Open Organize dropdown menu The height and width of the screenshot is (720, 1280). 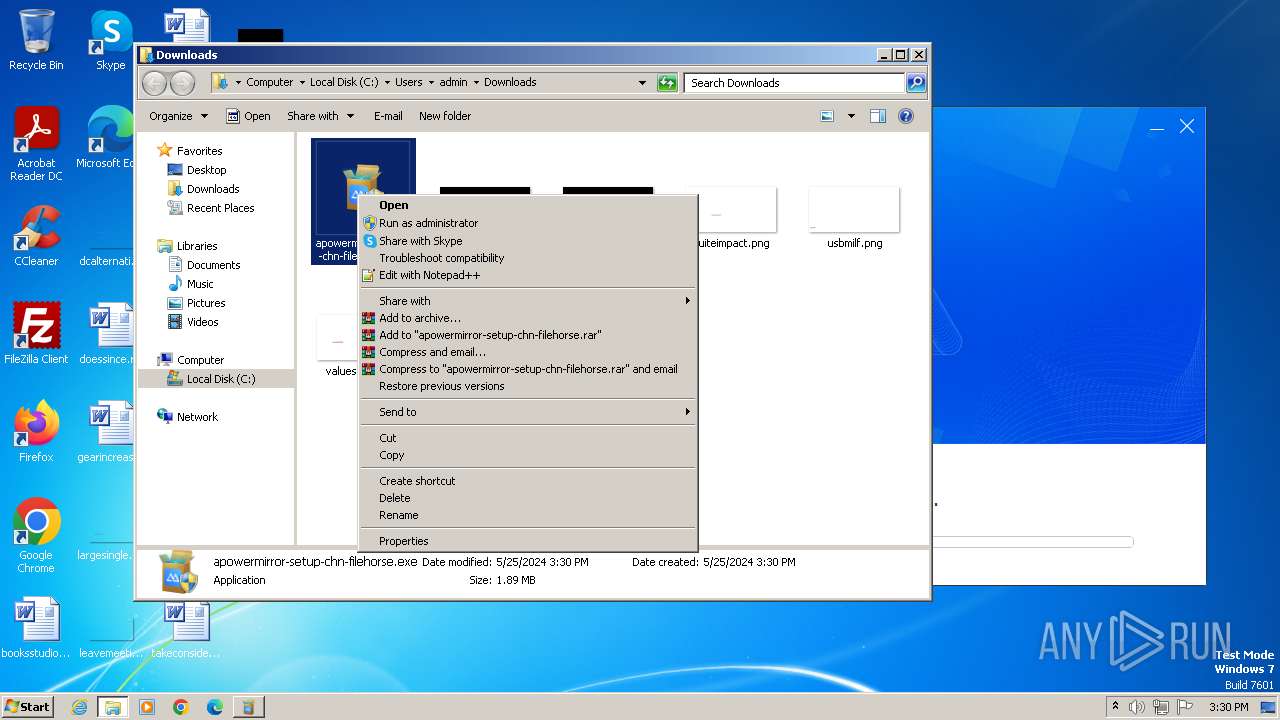[x=178, y=116]
